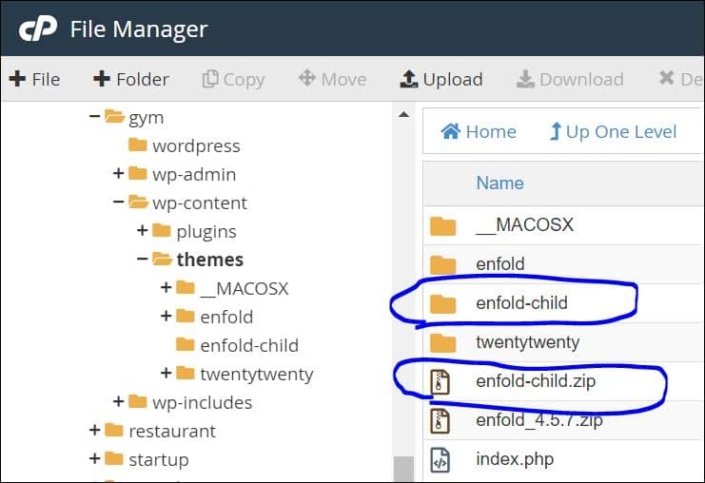Create a new file with File button
Viewport: 705px width, 483px height.
click(x=35, y=79)
